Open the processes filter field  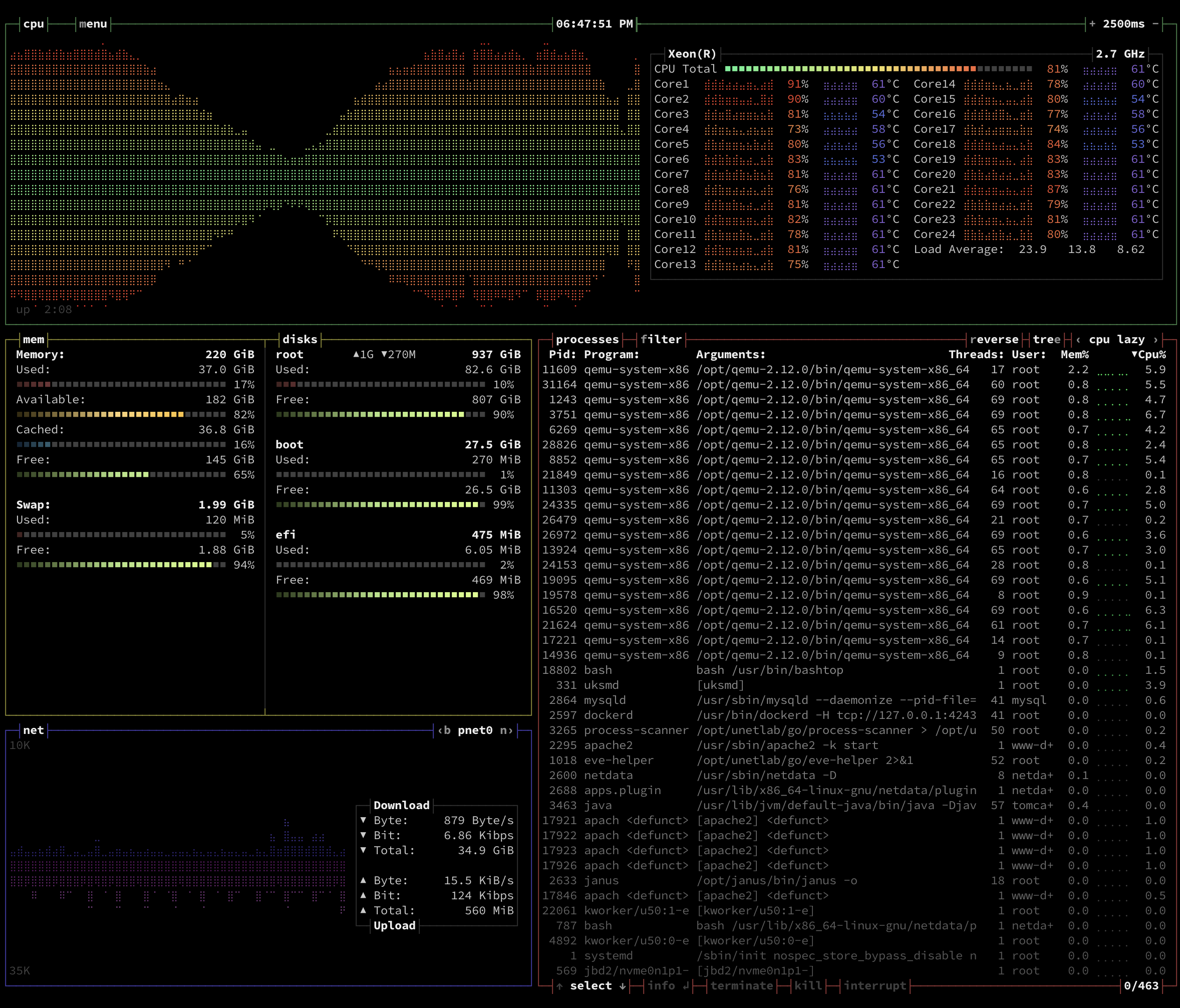pos(661,340)
